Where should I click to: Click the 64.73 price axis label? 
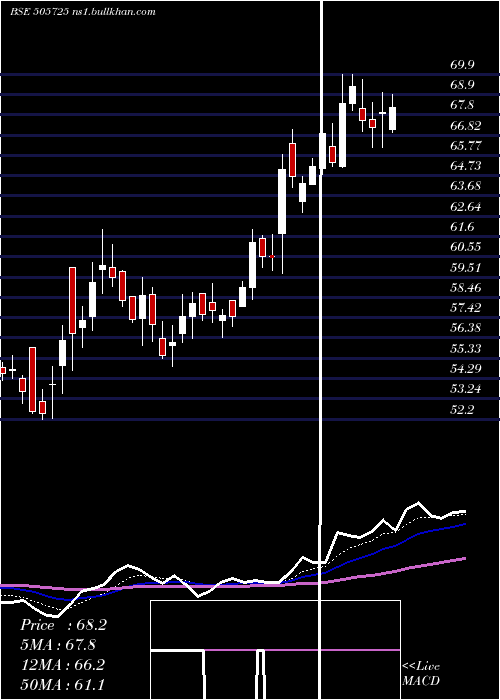pos(466,166)
